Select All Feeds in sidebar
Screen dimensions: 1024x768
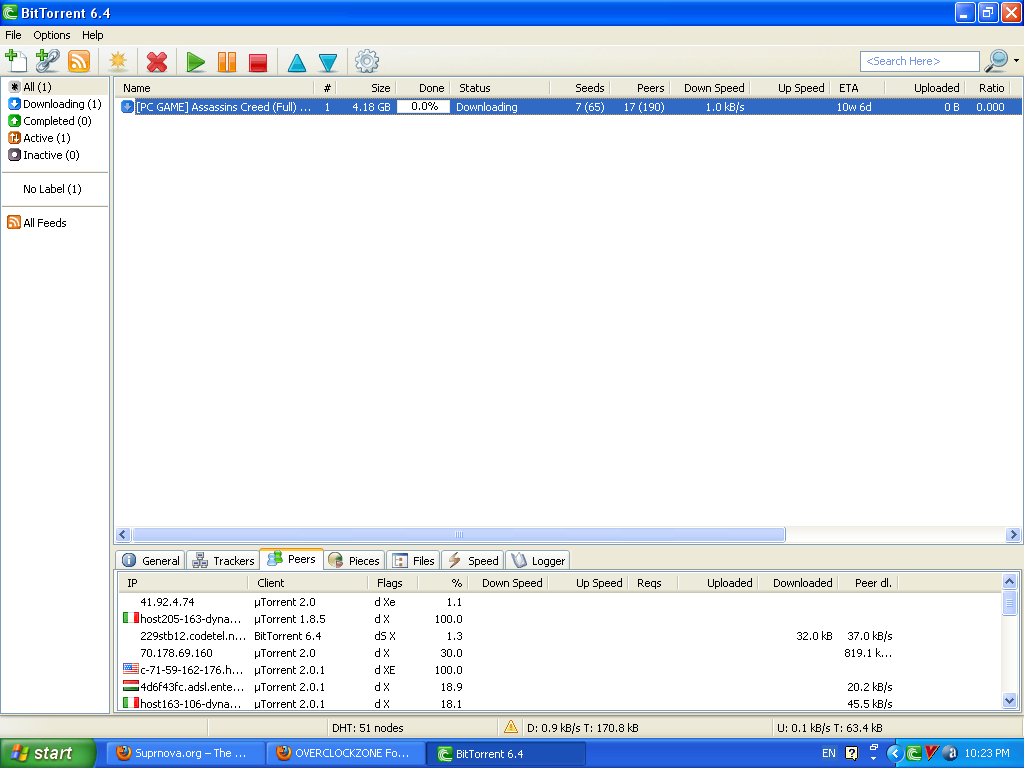[44, 223]
